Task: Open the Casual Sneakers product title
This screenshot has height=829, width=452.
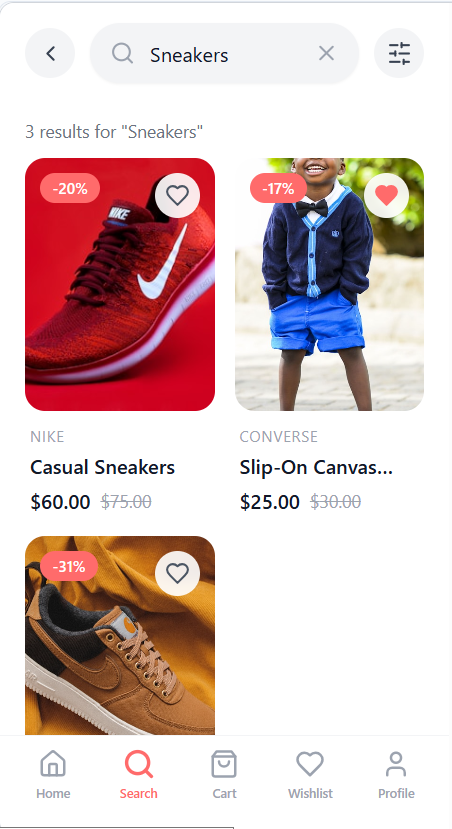Action: click(x=103, y=467)
